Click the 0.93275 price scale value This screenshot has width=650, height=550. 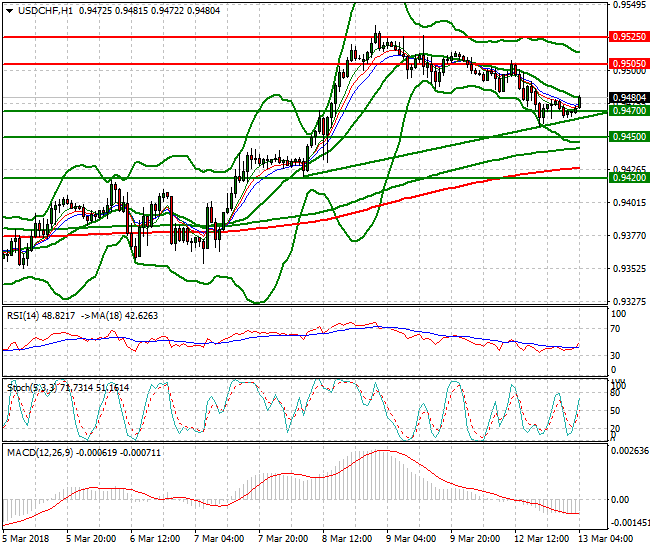pyautogui.click(x=629, y=301)
